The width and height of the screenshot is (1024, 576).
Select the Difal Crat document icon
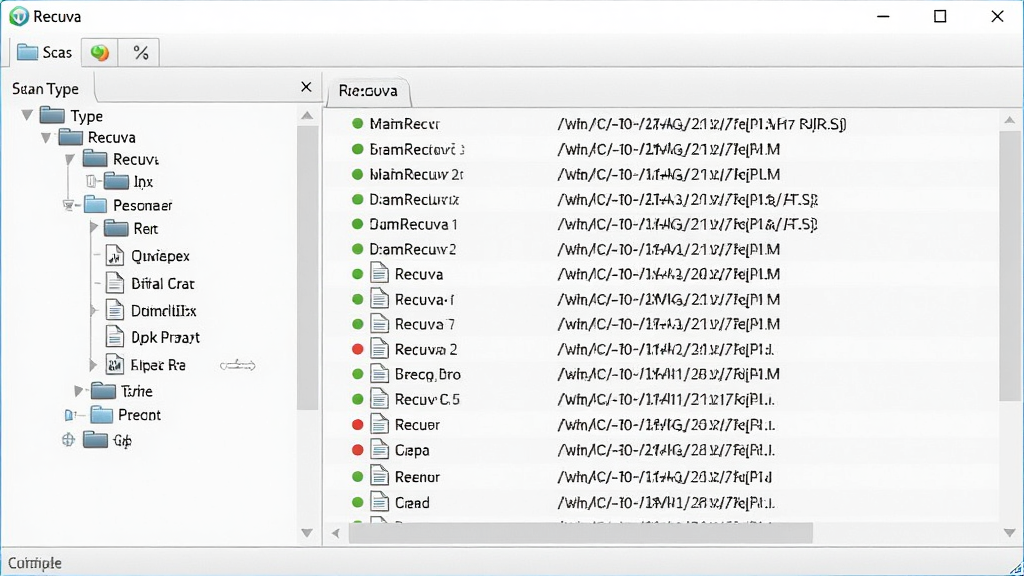[x=114, y=283]
